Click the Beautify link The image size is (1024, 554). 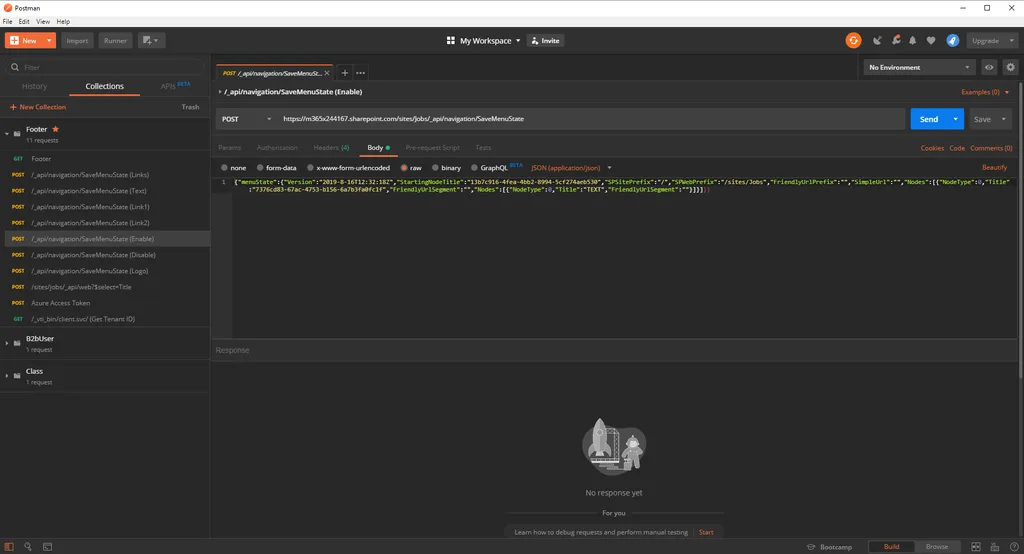[x=995, y=168]
